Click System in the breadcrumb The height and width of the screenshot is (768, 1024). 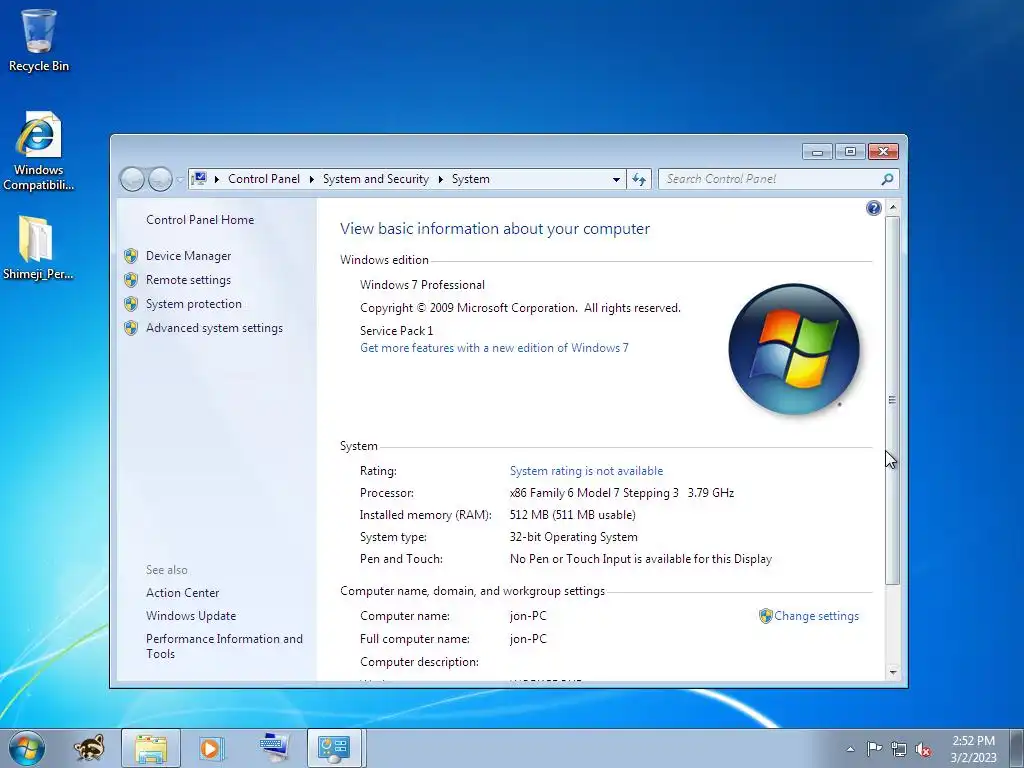[x=470, y=179]
